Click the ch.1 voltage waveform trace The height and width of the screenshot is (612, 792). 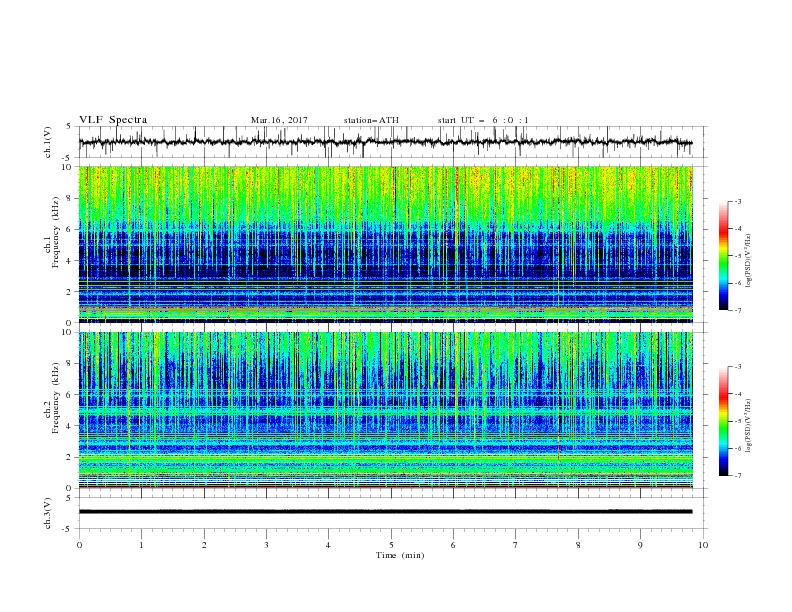(385, 142)
